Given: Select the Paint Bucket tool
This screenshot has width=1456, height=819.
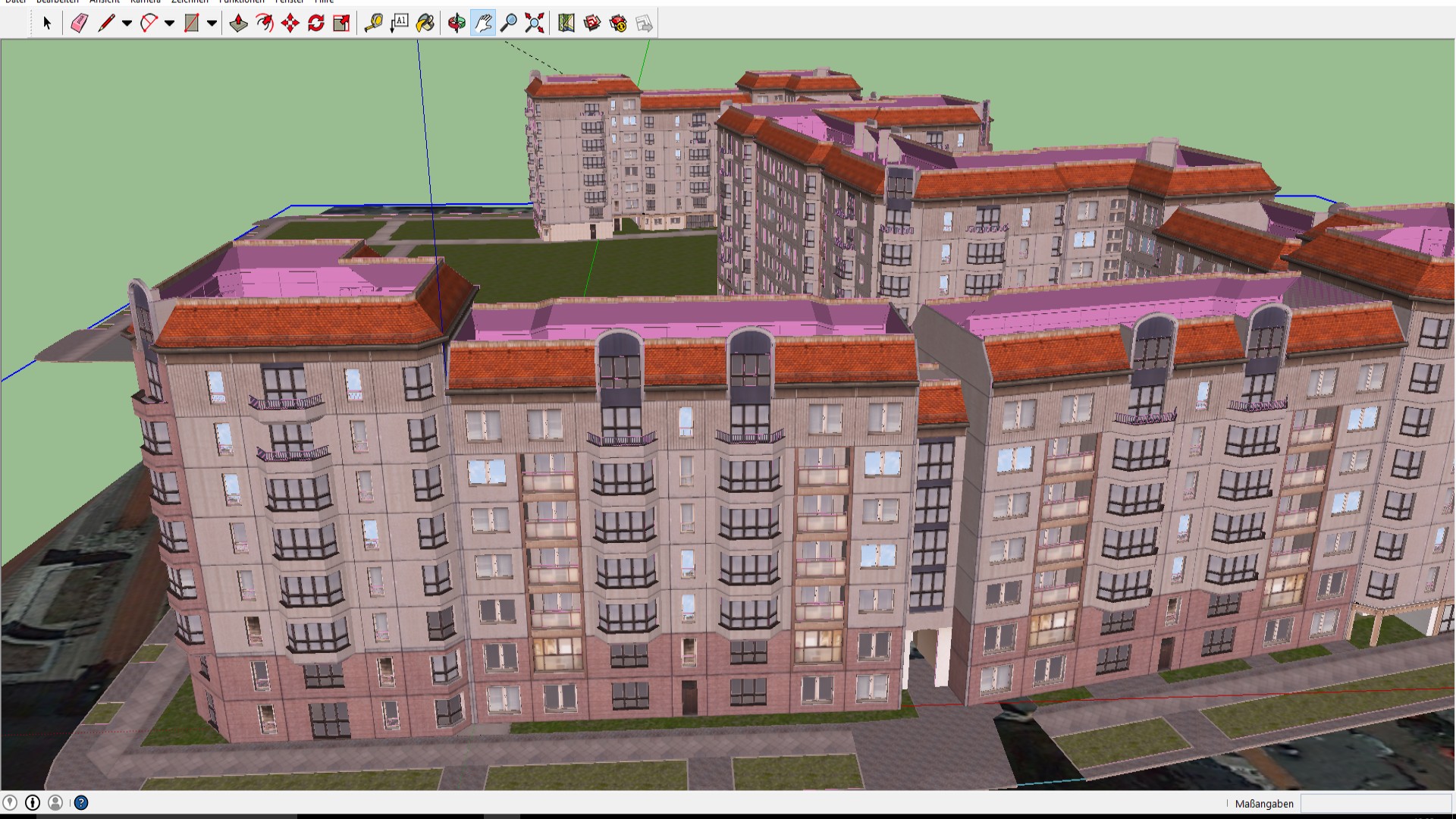Looking at the screenshot, I should pyautogui.click(x=425, y=24).
